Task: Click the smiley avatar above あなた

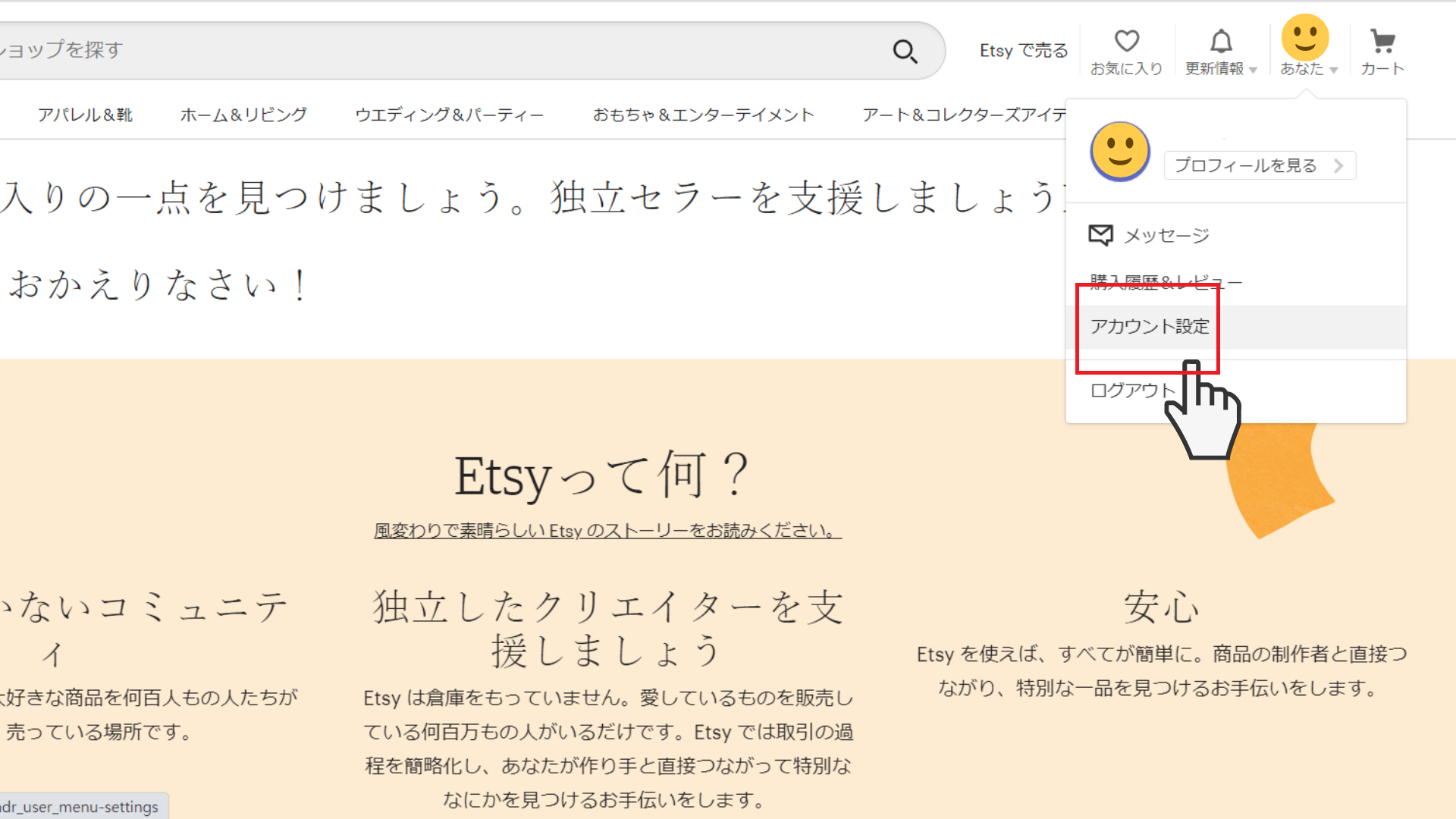Action: pos(1305,37)
